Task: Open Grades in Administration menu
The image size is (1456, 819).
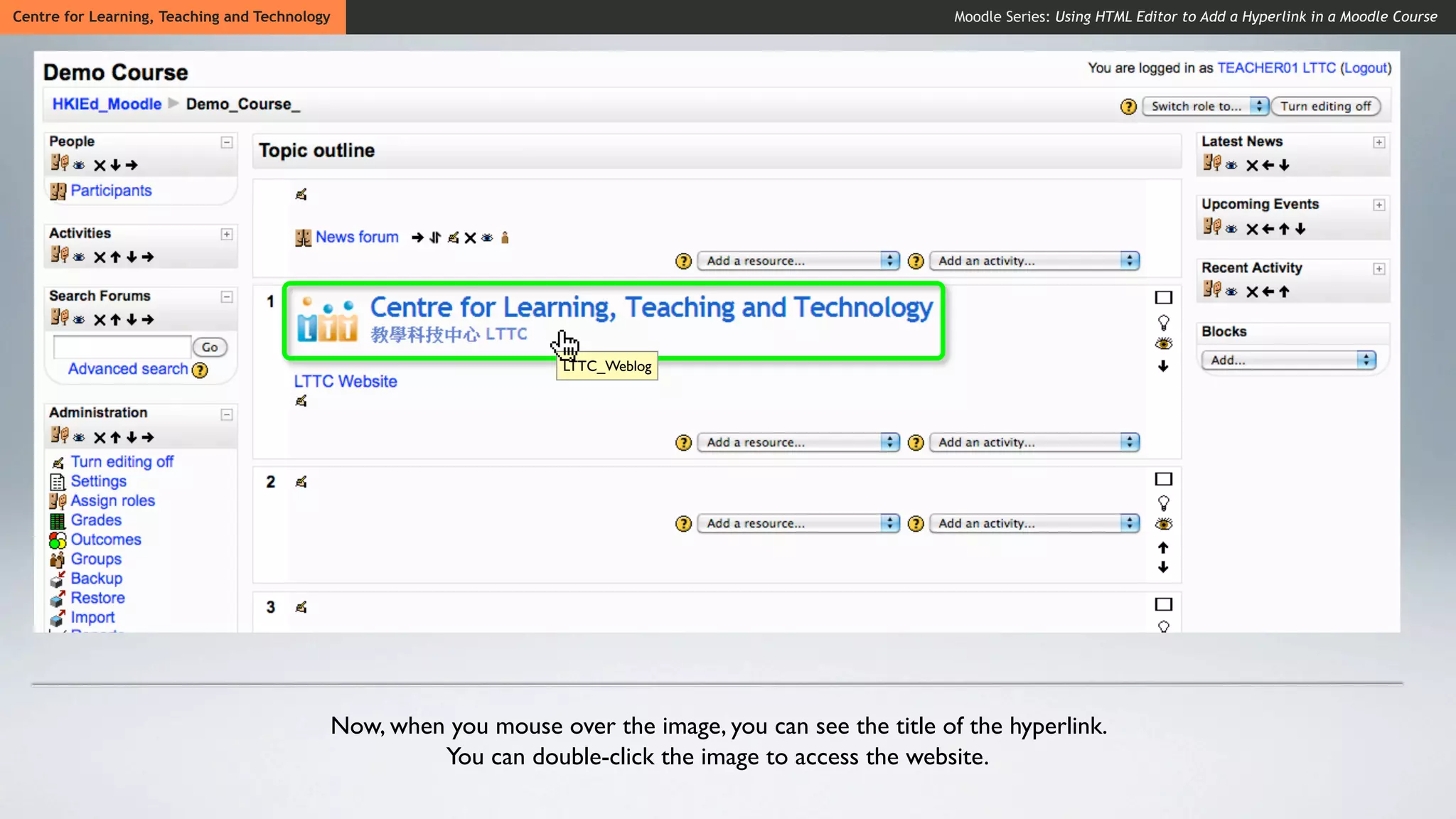Action: 96,520
